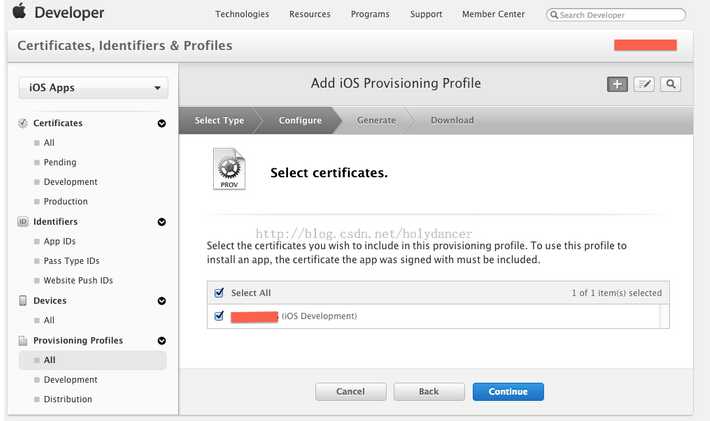
Task: Uncheck the iOS Development certificate checkbox
Action: pyautogui.click(x=219, y=316)
